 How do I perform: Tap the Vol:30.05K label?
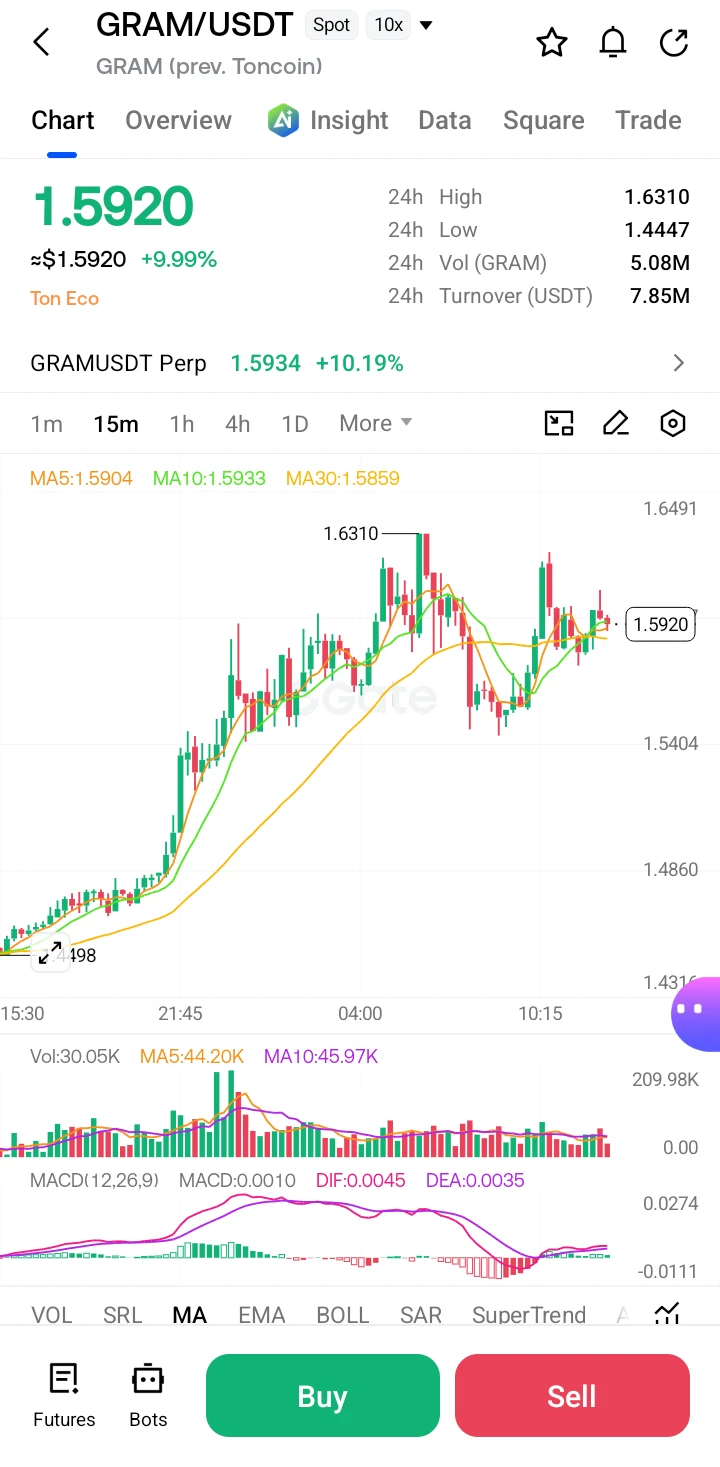coord(75,1056)
